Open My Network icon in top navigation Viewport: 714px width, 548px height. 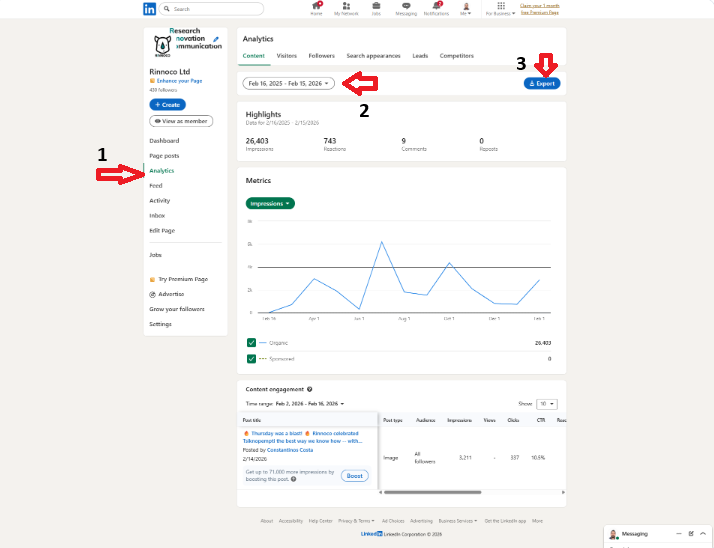click(x=346, y=6)
